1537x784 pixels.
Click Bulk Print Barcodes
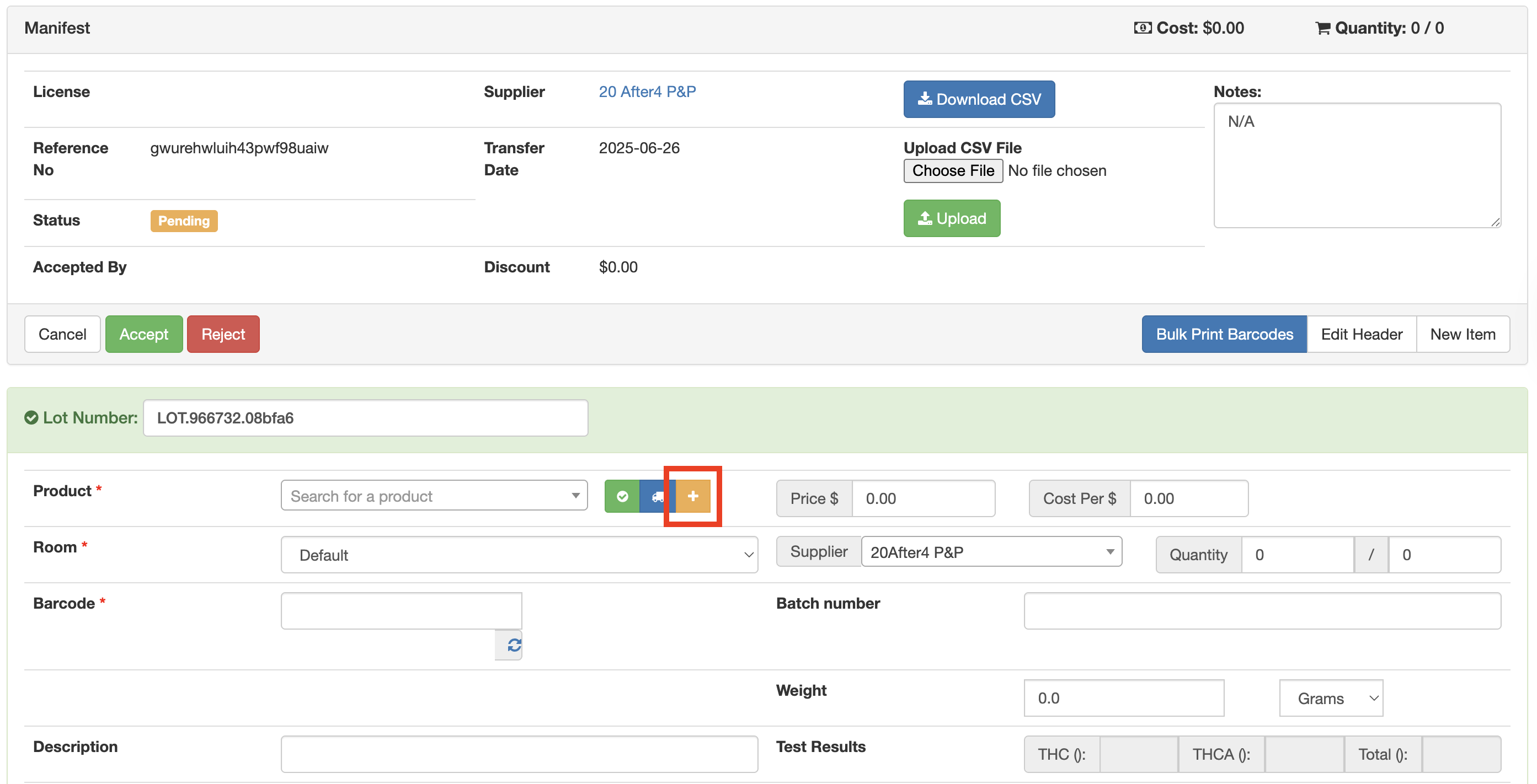1224,334
